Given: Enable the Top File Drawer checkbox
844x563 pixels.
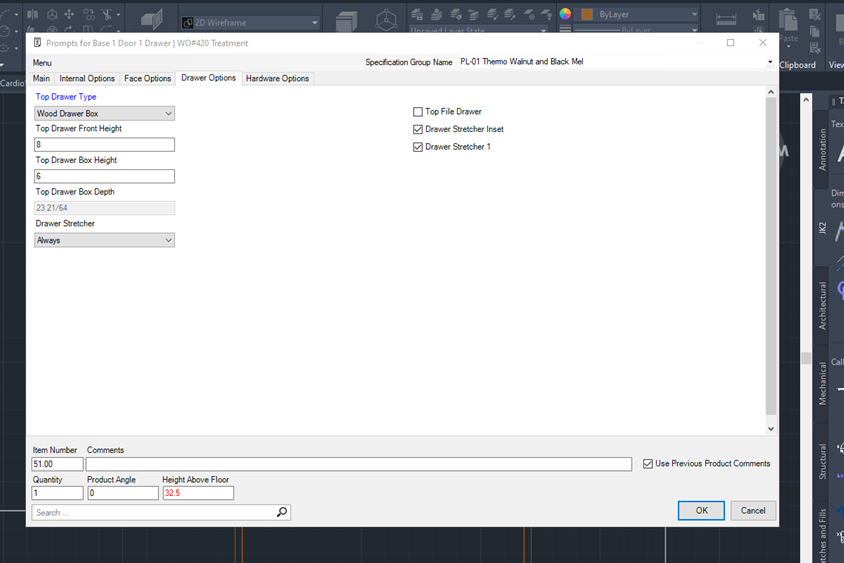Looking at the screenshot, I should coord(418,112).
